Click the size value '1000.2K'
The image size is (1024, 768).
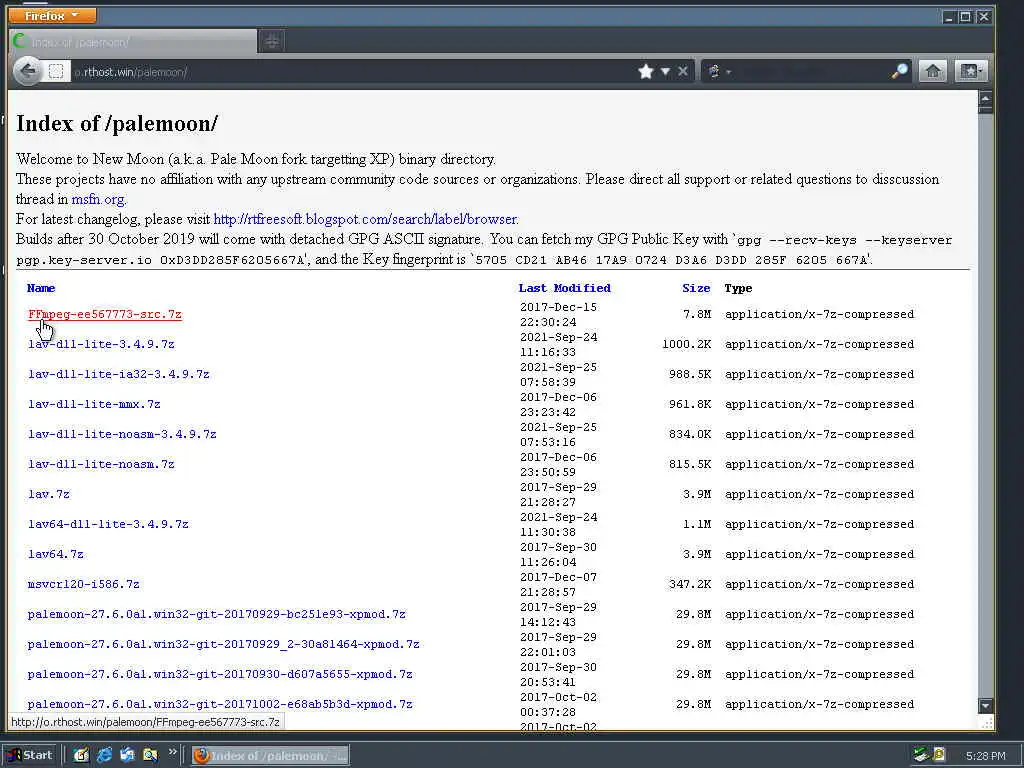coord(686,344)
